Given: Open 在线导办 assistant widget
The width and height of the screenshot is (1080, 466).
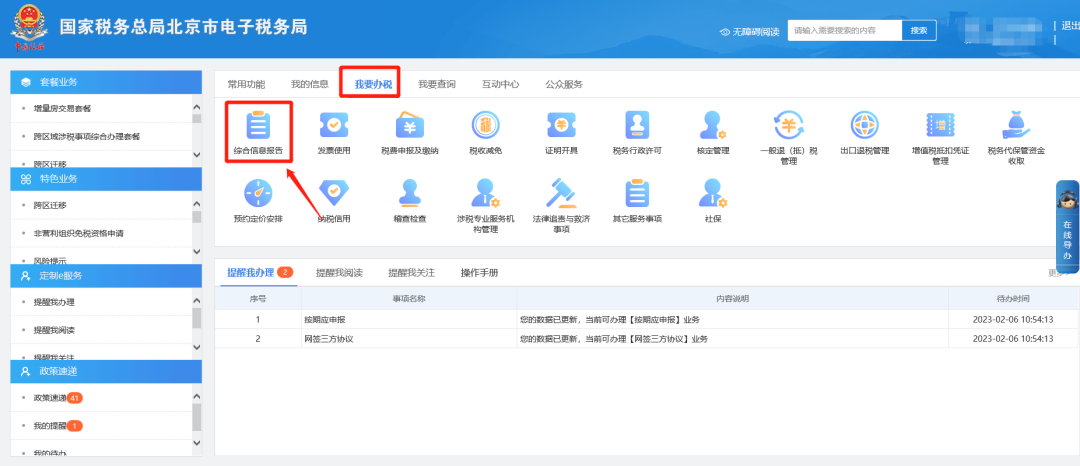Looking at the screenshot, I should pyautogui.click(x=1067, y=228).
